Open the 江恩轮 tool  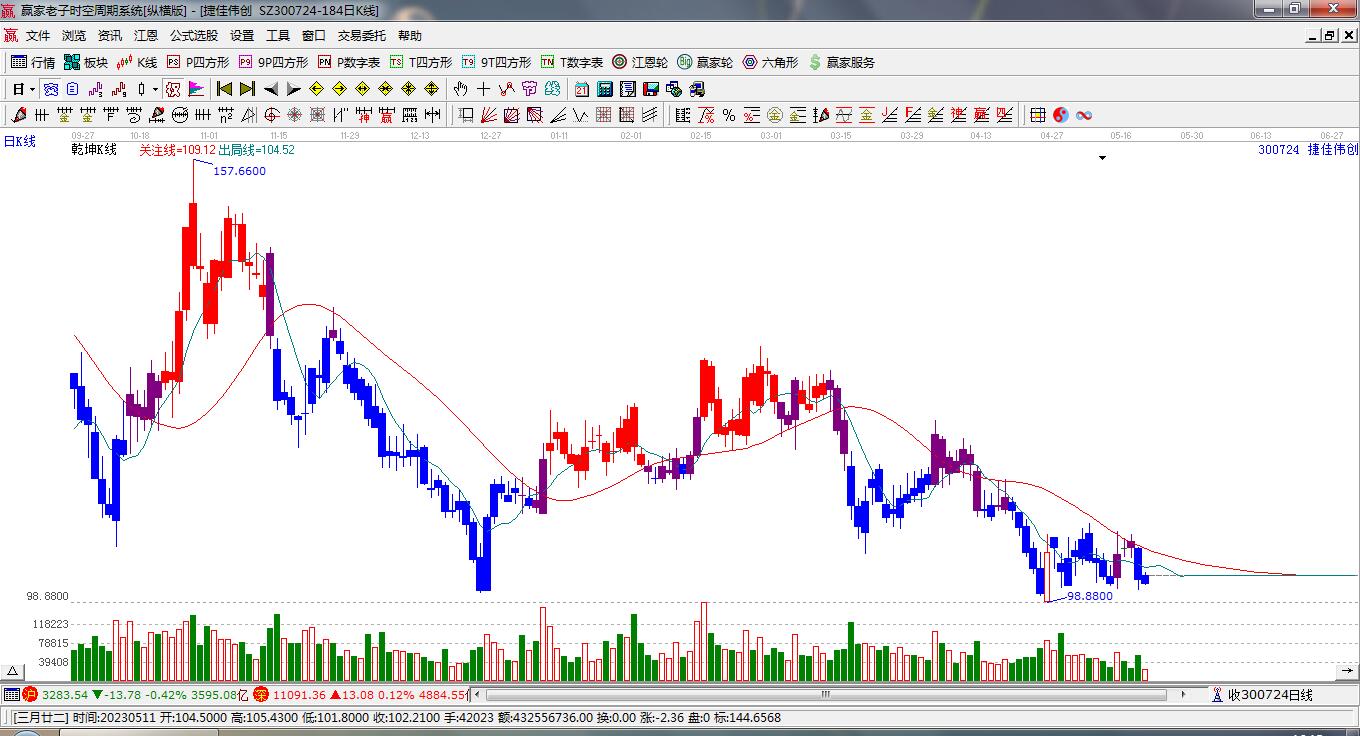[x=641, y=62]
